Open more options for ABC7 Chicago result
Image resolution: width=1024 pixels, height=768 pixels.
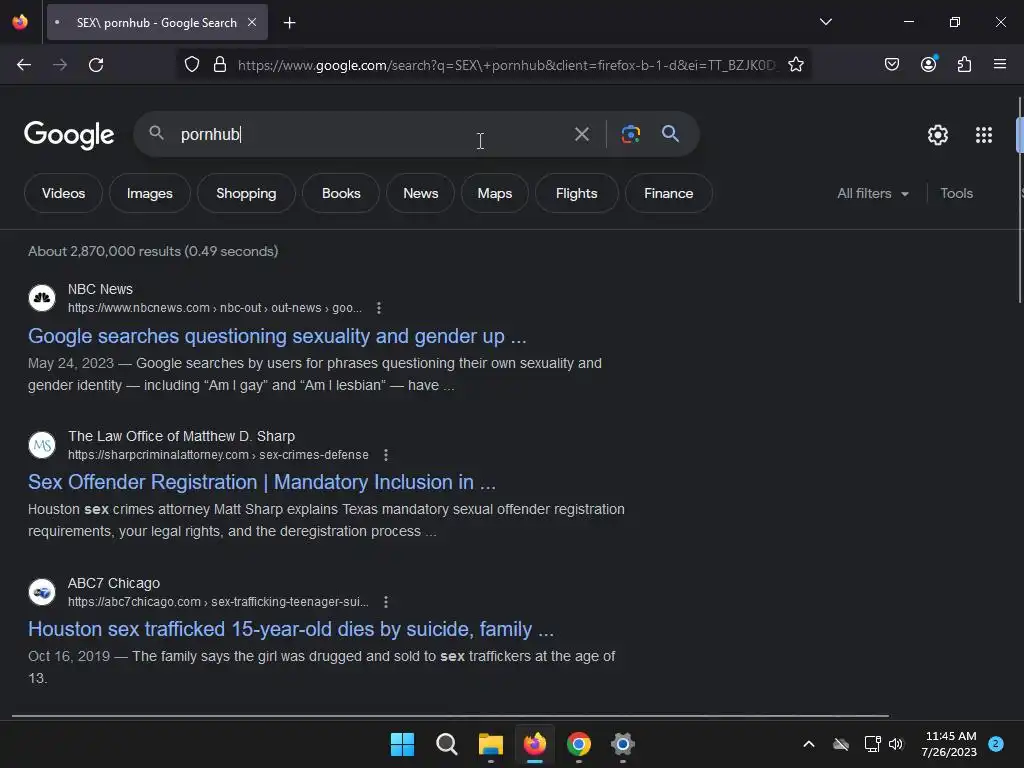click(x=386, y=601)
